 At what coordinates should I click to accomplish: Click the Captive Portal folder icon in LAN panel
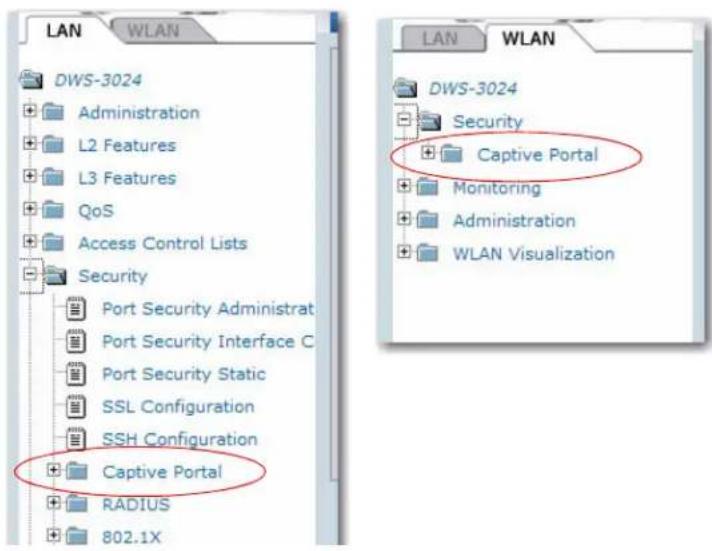point(77,471)
